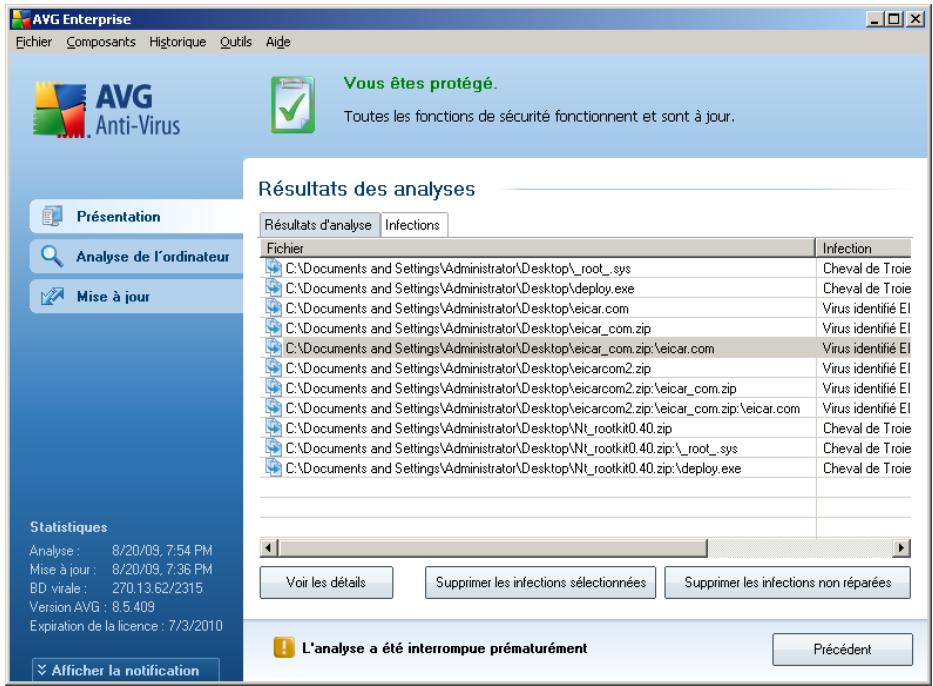Click the AVG Anti-Virus logo
The image size is (933, 686).
pos(107,111)
